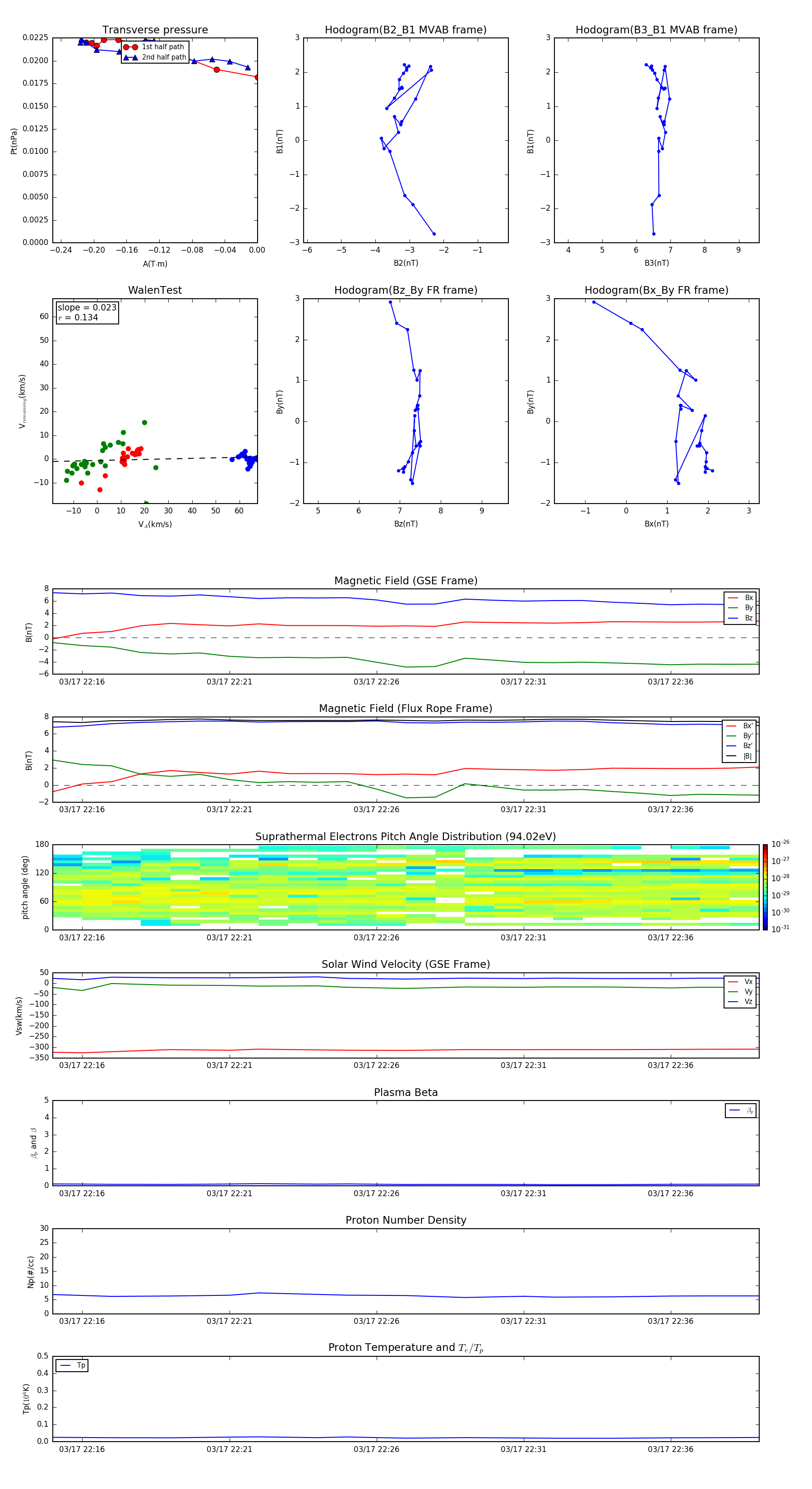This screenshot has height=1489, width=812.
Task: Click the Bx(nT) axis label
Action: point(656,524)
